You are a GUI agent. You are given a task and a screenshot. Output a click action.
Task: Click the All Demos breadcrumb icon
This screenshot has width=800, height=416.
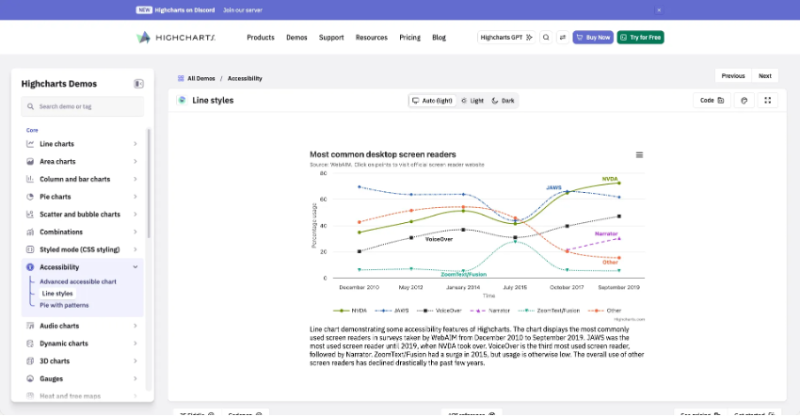pos(179,77)
